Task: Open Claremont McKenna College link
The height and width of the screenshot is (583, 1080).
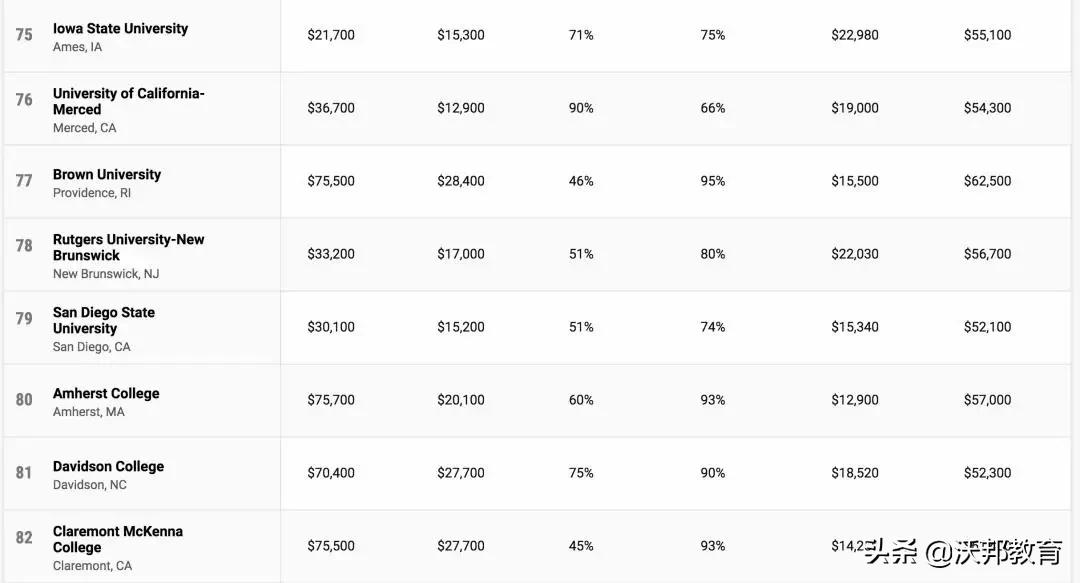Action: point(117,539)
